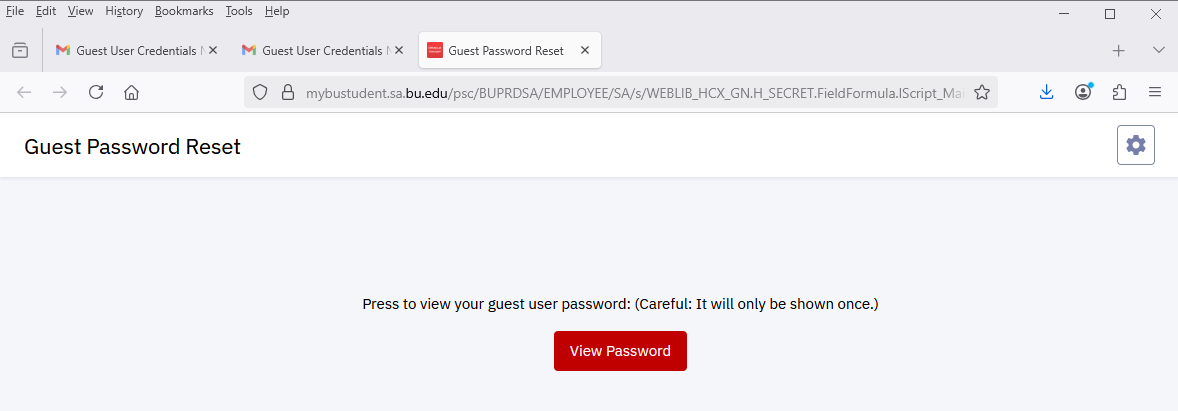Expand the list all tabs dropdown

coord(1159,50)
